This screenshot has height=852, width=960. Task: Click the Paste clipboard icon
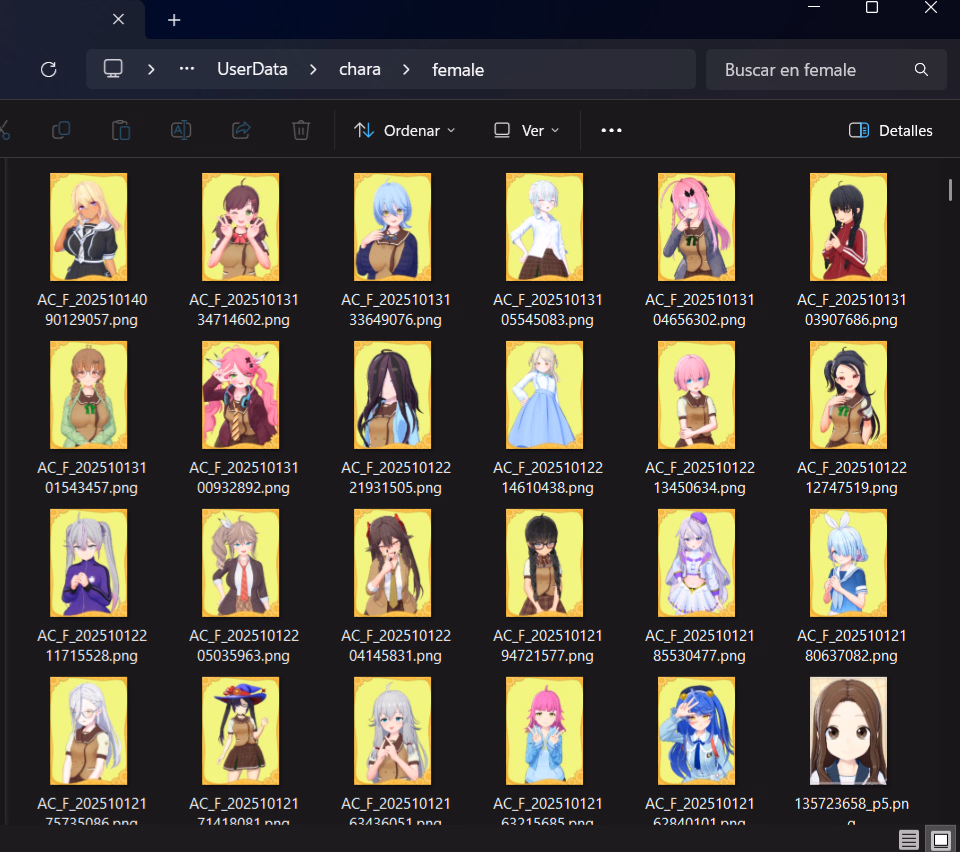[121, 130]
